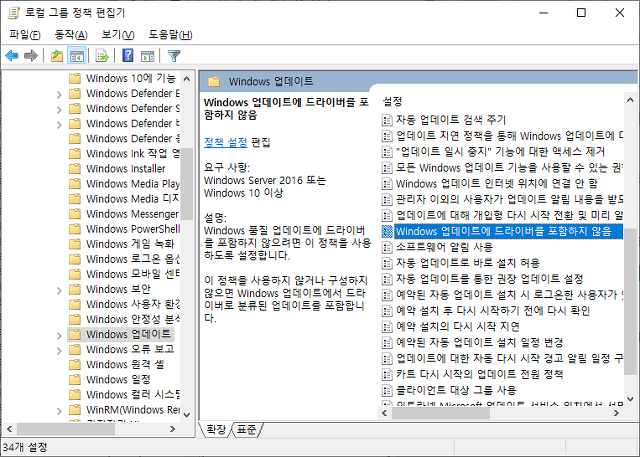This screenshot has width=640, height=457.
Task: Toggle the action pane toolbar icon
Action: pos(148,55)
